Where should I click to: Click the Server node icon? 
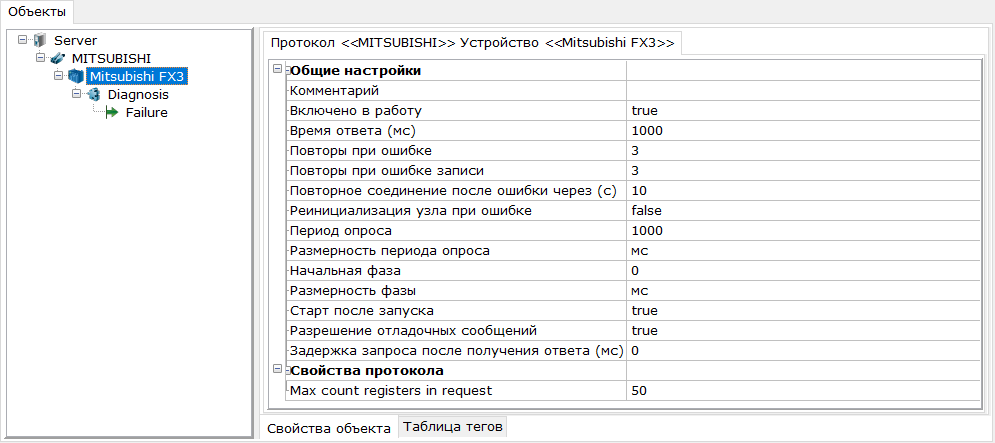[x=40, y=41]
